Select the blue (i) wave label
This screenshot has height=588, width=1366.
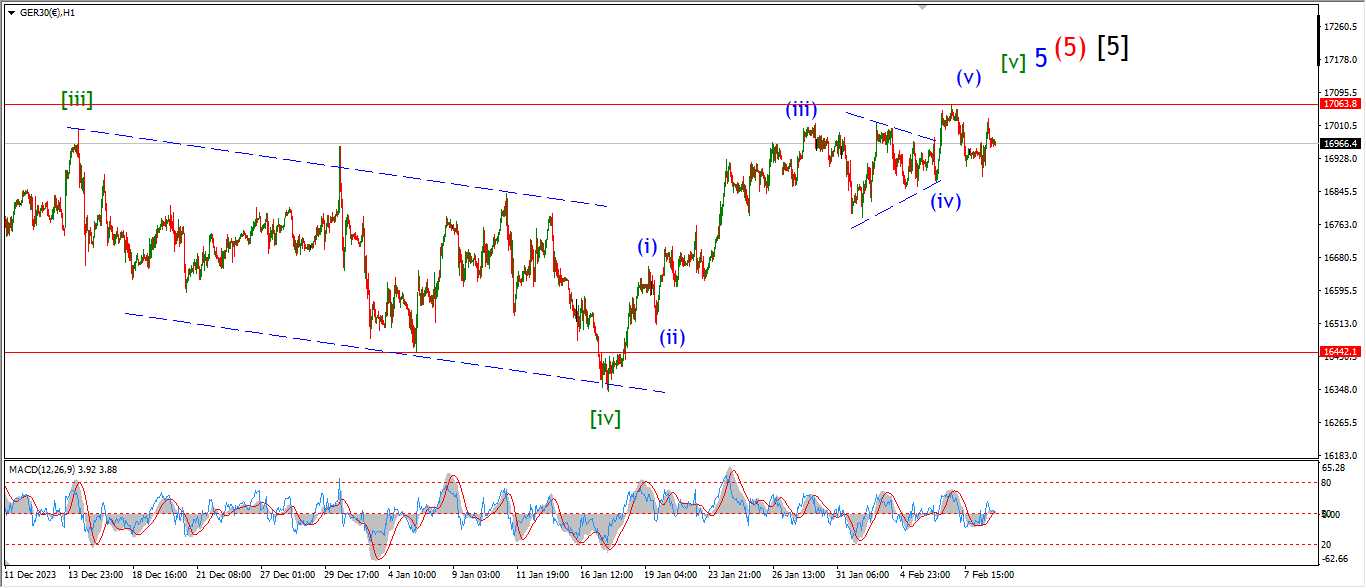[648, 246]
